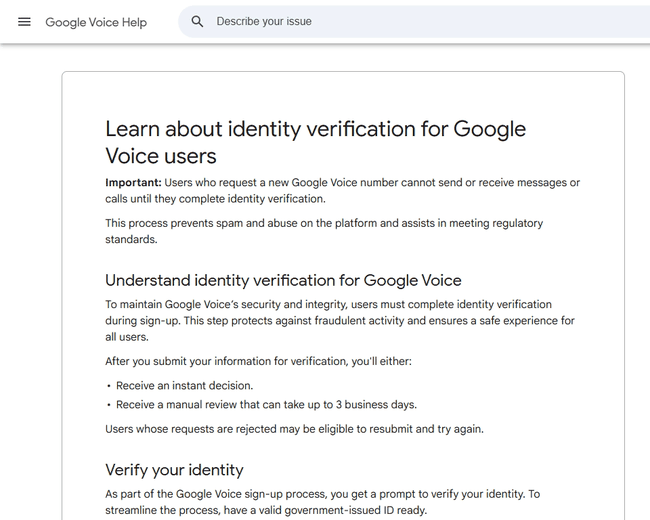Click the paragraph starting 'To maintain Google Voice's security'
The image size is (650, 520).
[340, 321]
